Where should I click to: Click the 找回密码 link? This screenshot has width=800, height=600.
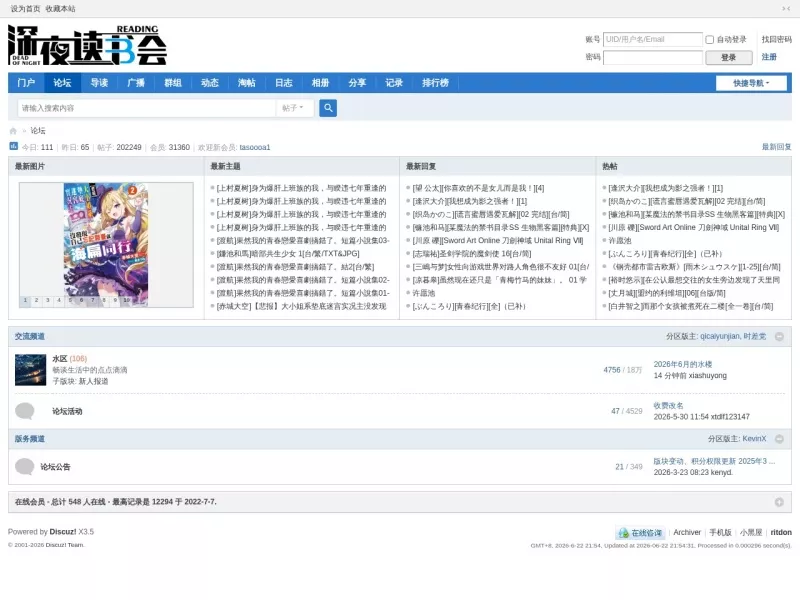(x=777, y=39)
